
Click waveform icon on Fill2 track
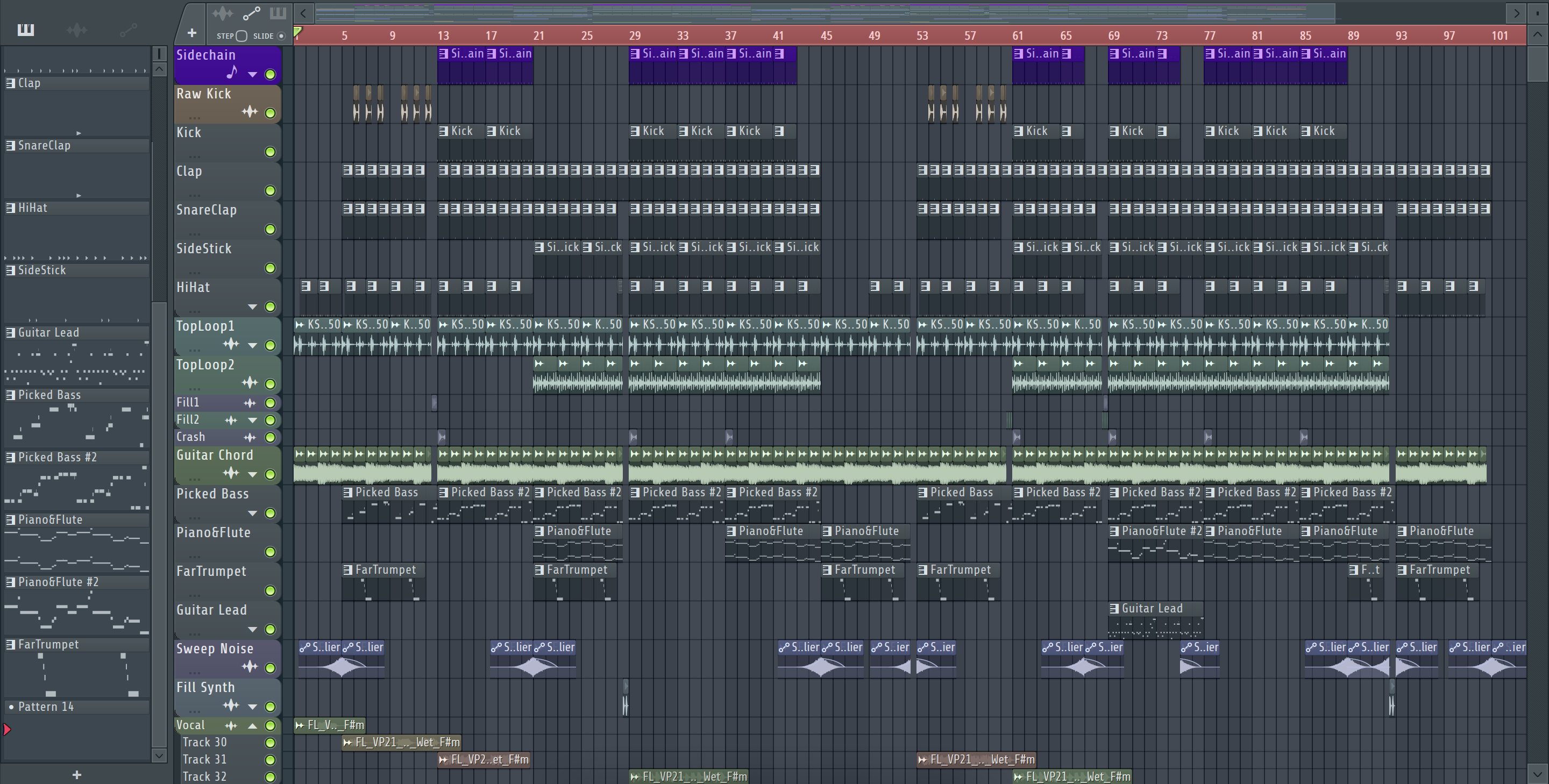[231, 419]
